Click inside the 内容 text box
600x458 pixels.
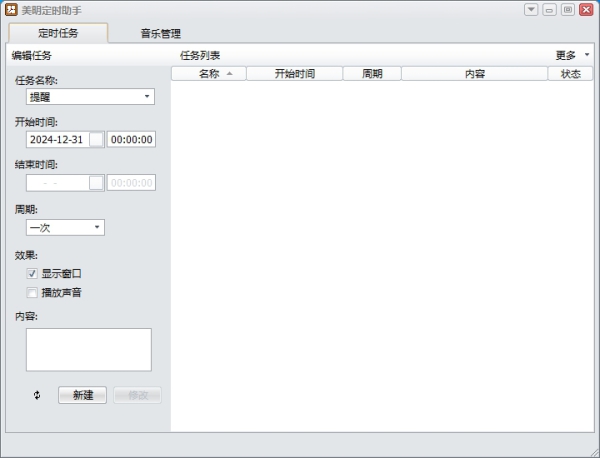pyautogui.click(x=89, y=349)
